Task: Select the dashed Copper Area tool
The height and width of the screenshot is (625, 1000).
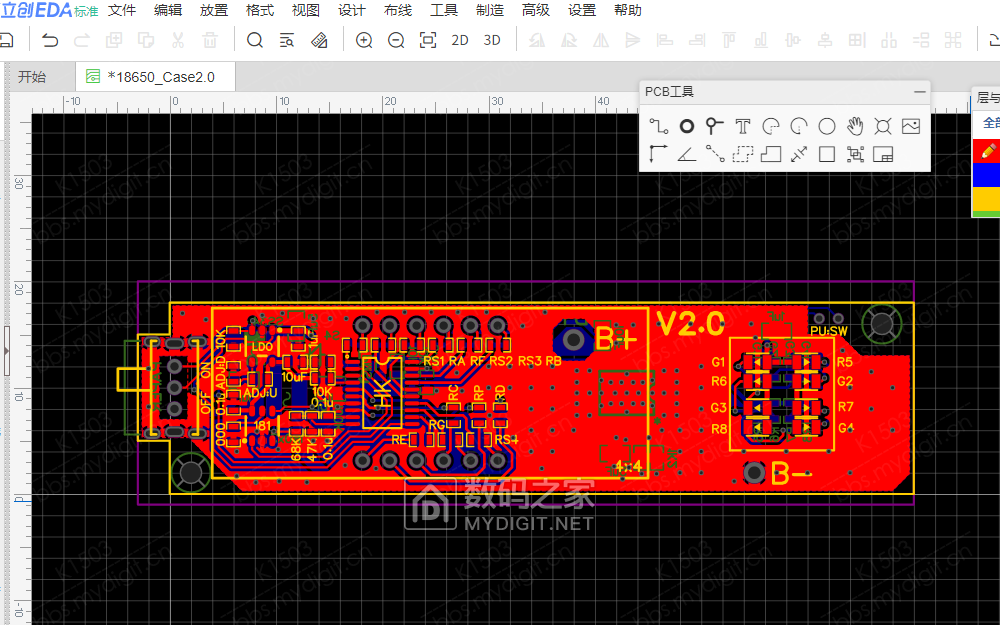Action: pos(742,154)
